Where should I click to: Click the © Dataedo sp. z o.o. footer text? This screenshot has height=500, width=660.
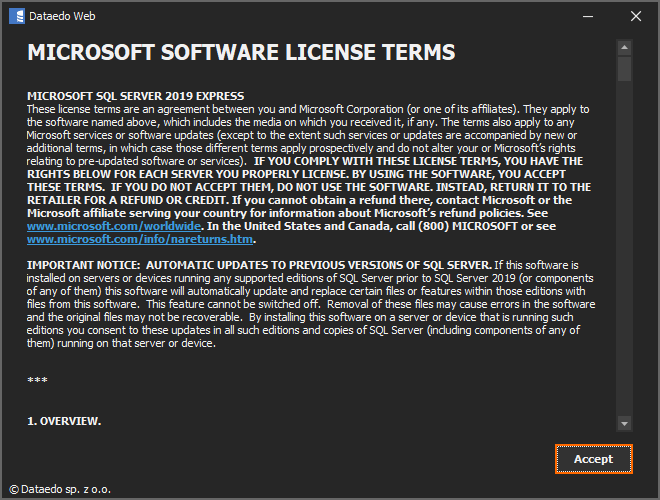[59, 490]
